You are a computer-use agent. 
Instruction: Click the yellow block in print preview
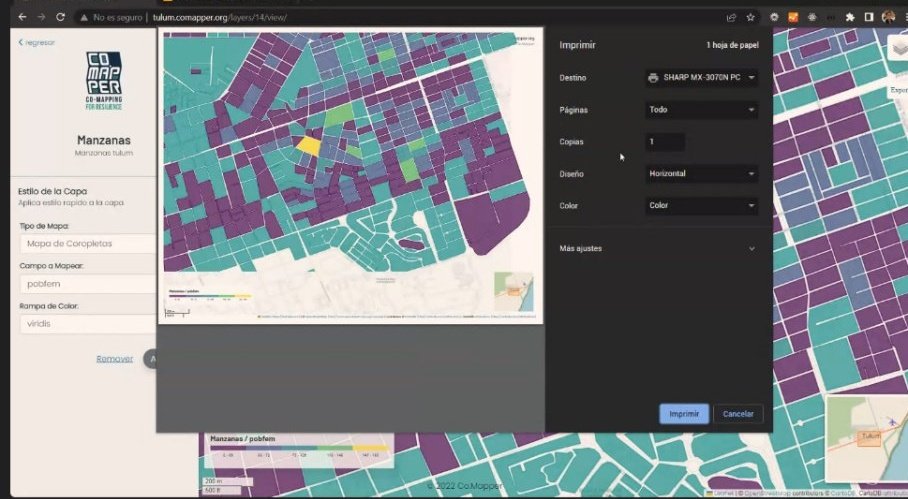coord(308,145)
